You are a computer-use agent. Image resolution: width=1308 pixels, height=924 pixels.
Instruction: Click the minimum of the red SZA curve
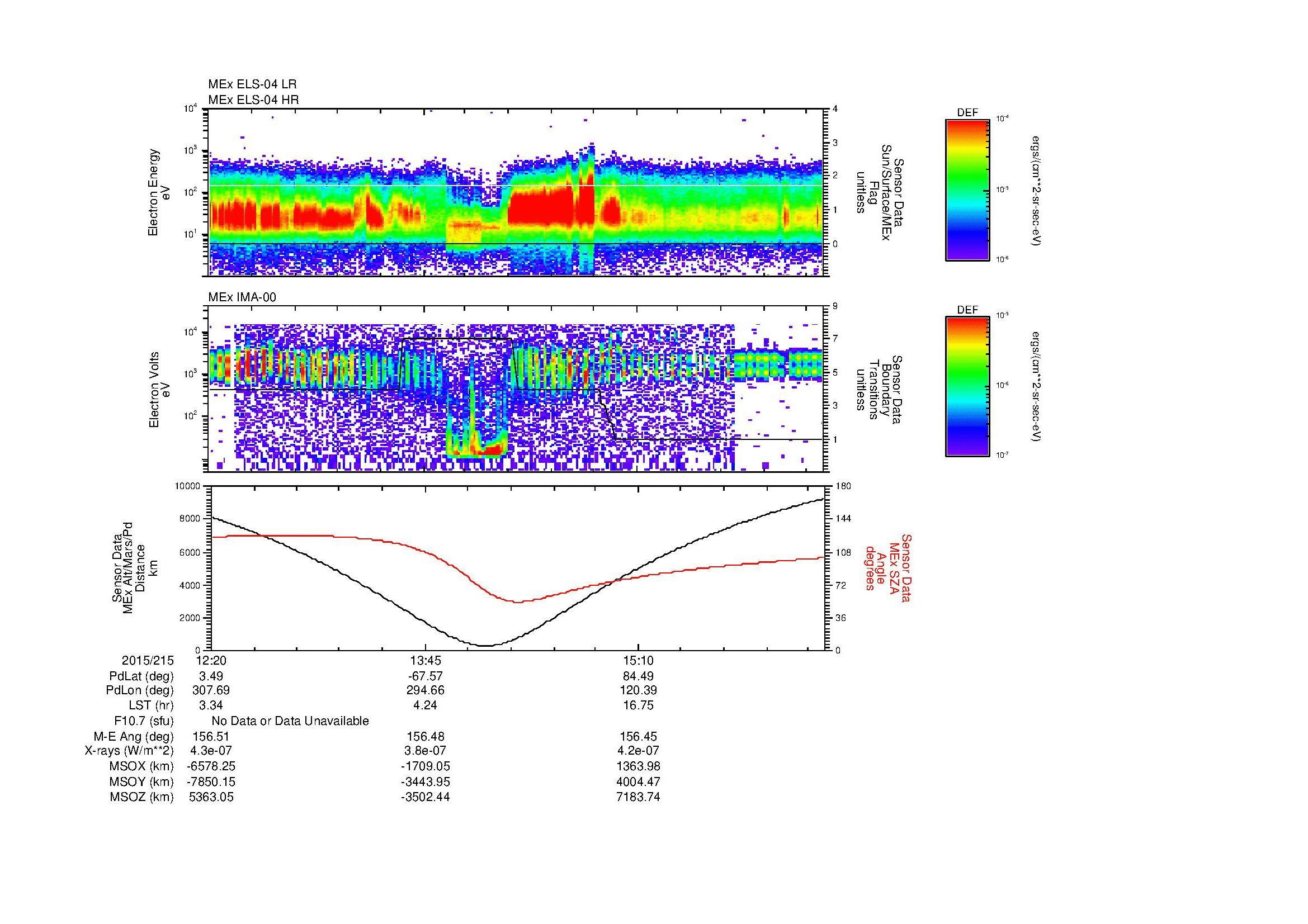click(517, 601)
